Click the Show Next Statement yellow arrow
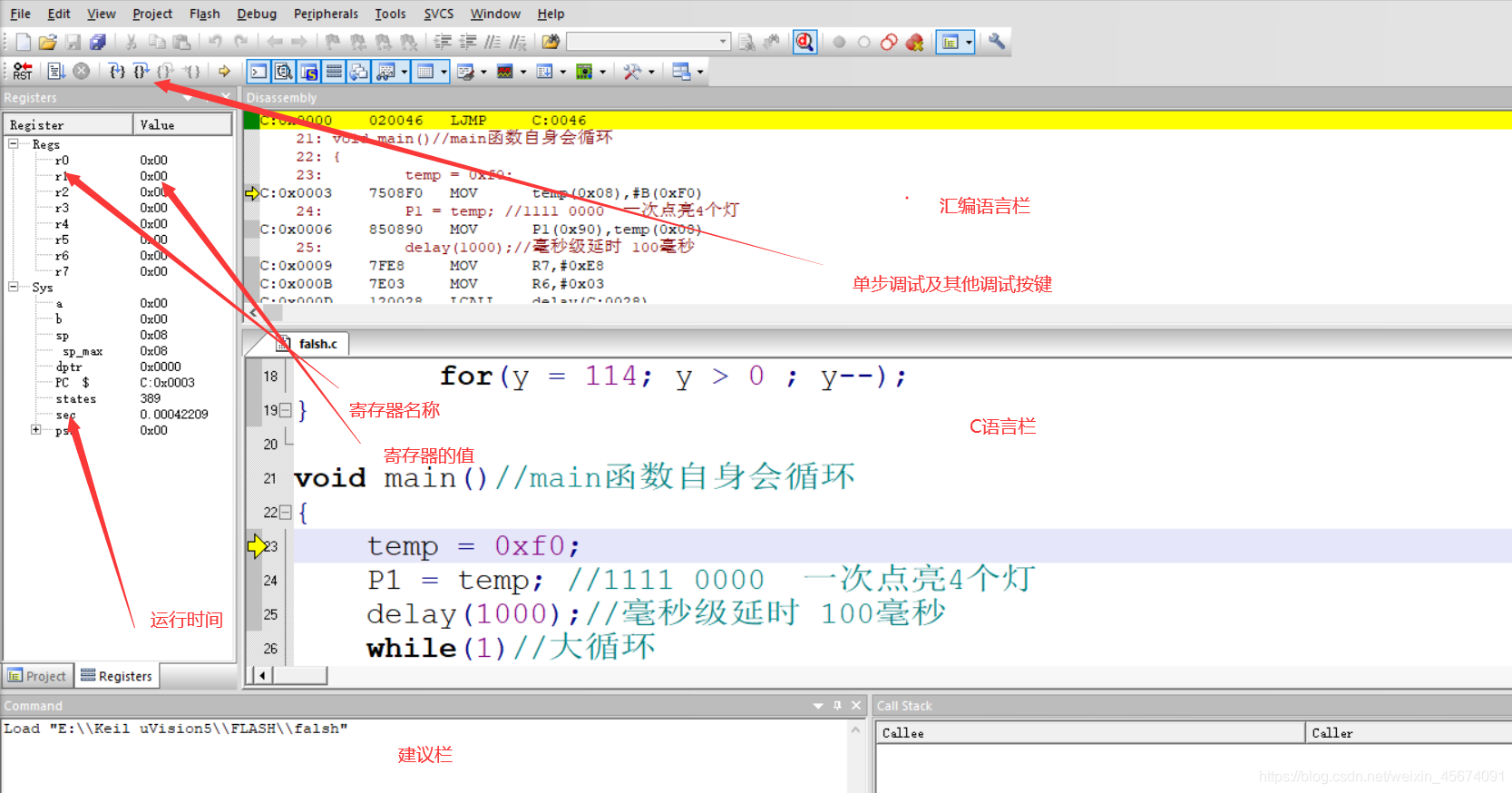The width and height of the screenshot is (1512, 793). click(224, 71)
